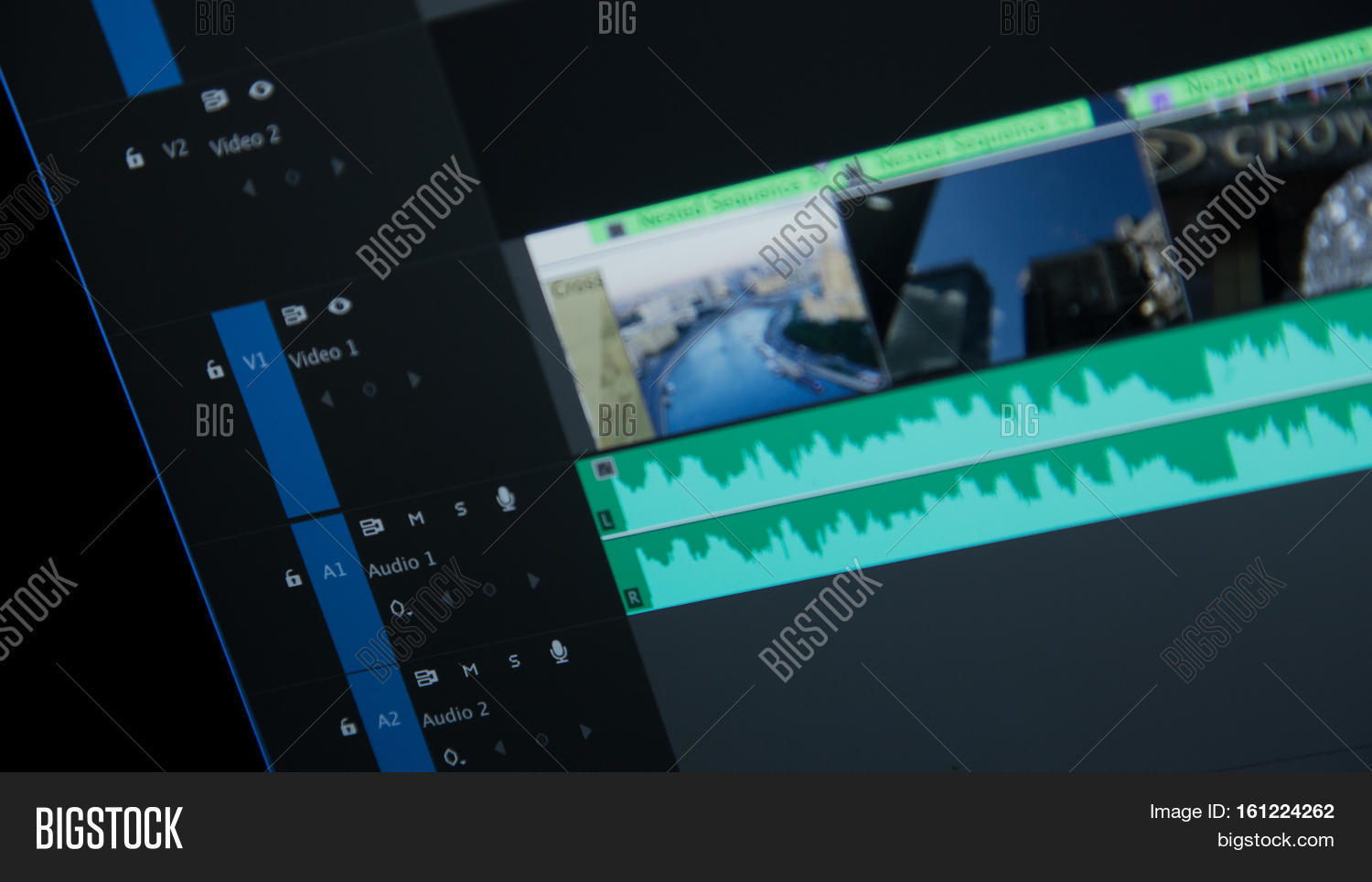Enable voice-over record on Audio 1
The image size is (1372, 882).
click(x=505, y=499)
